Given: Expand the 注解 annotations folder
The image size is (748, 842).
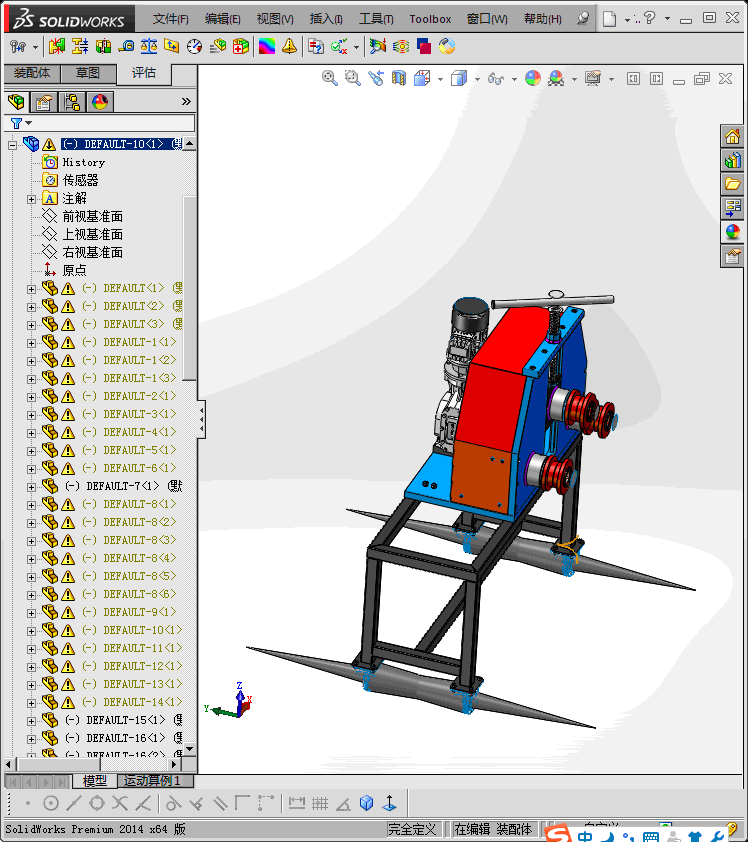Looking at the screenshot, I should (31, 199).
